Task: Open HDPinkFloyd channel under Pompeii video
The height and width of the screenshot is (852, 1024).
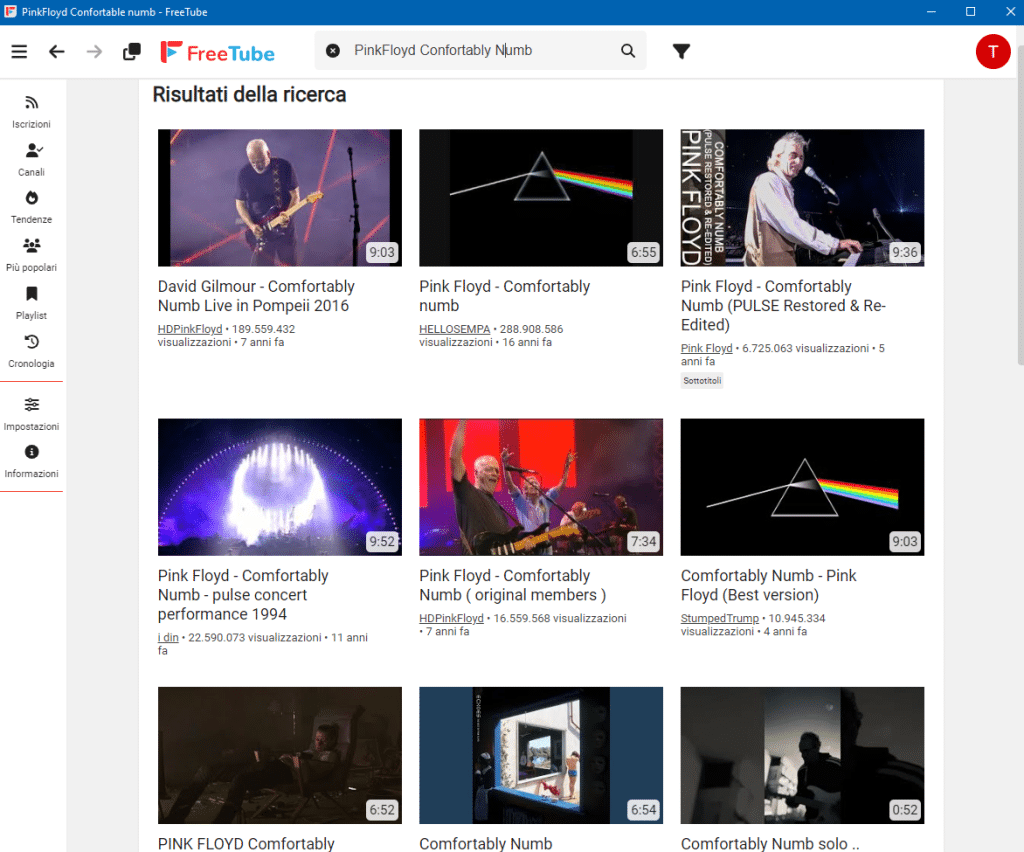Action: point(190,329)
